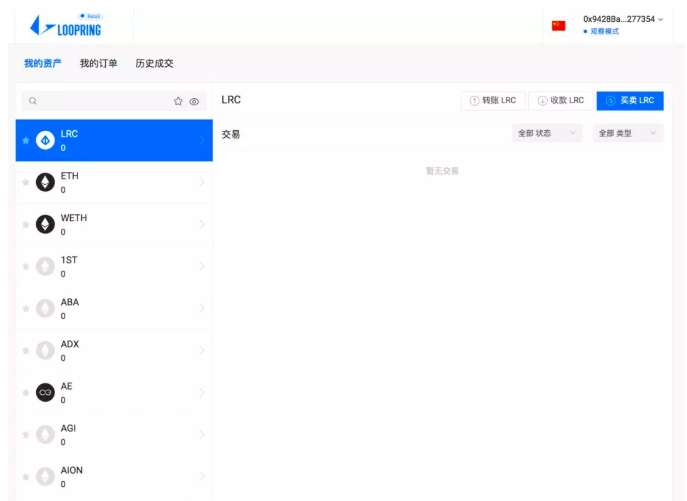Toggle the favorite star for 1ST
687x501 pixels.
(x=26, y=266)
